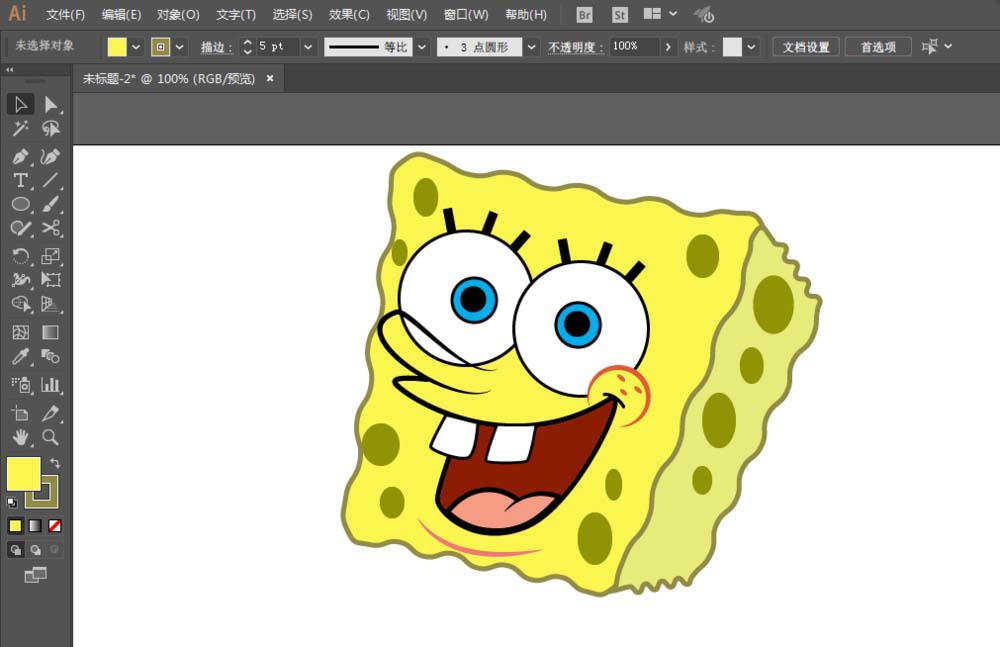The height and width of the screenshot is (647, 1000).
Task: Activate the Hand tool
Action: pos(20,437)
